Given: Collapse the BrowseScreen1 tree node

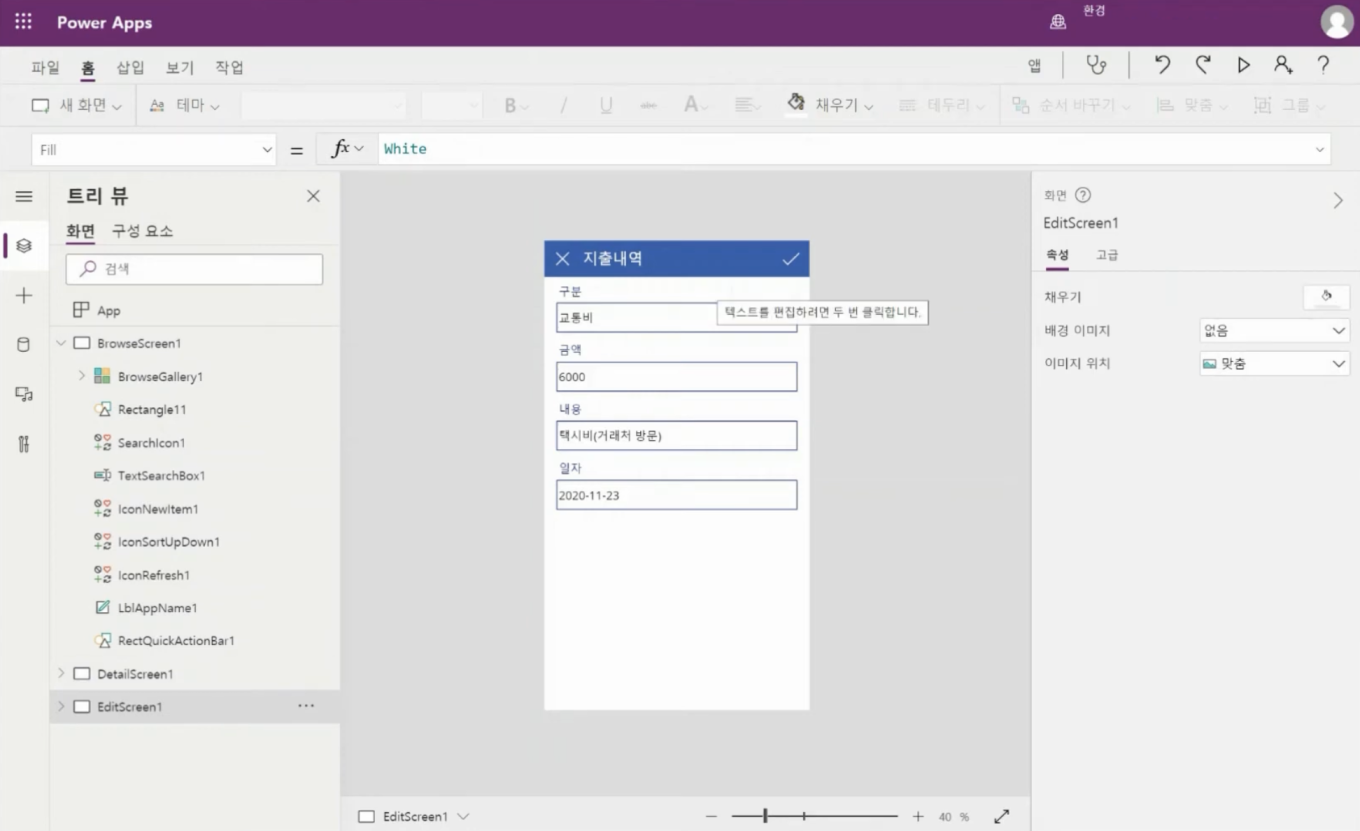Looking at the screenshot, I should tap(61, 343).
